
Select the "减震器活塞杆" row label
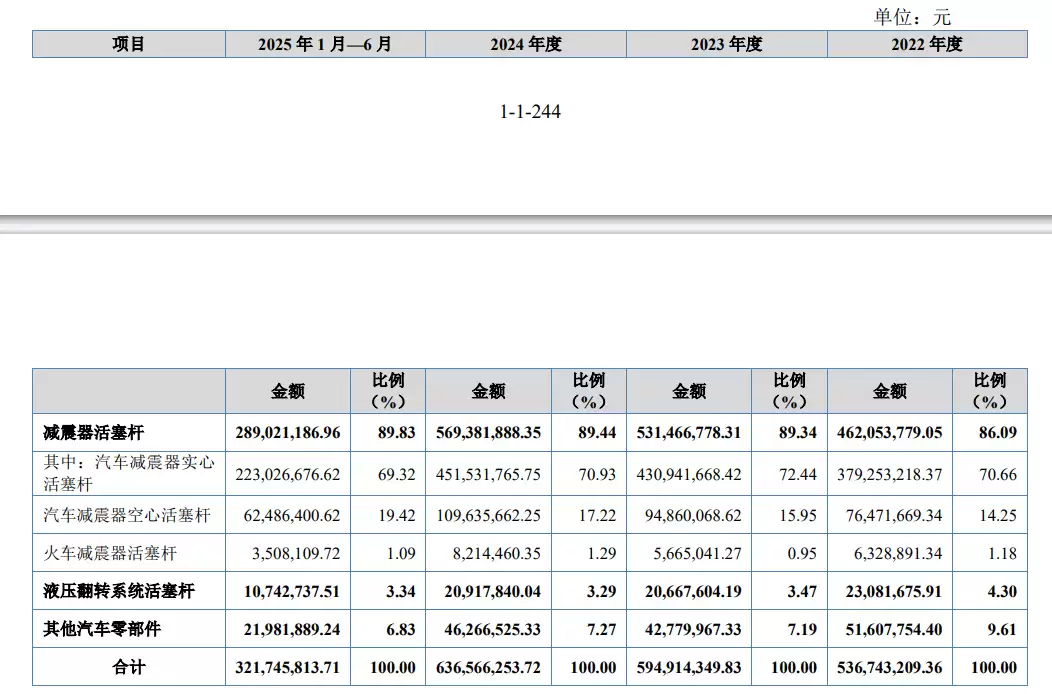tap(93, 433)
